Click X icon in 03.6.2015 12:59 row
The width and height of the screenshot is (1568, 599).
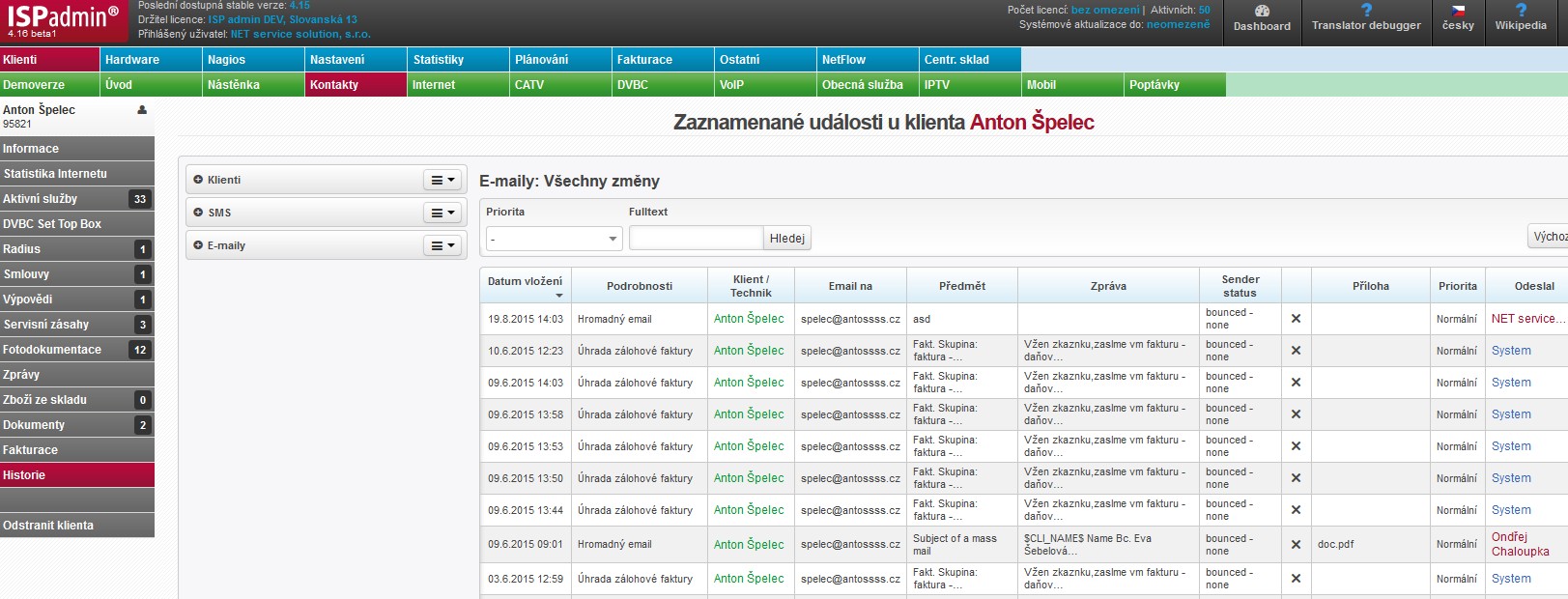1296,579
